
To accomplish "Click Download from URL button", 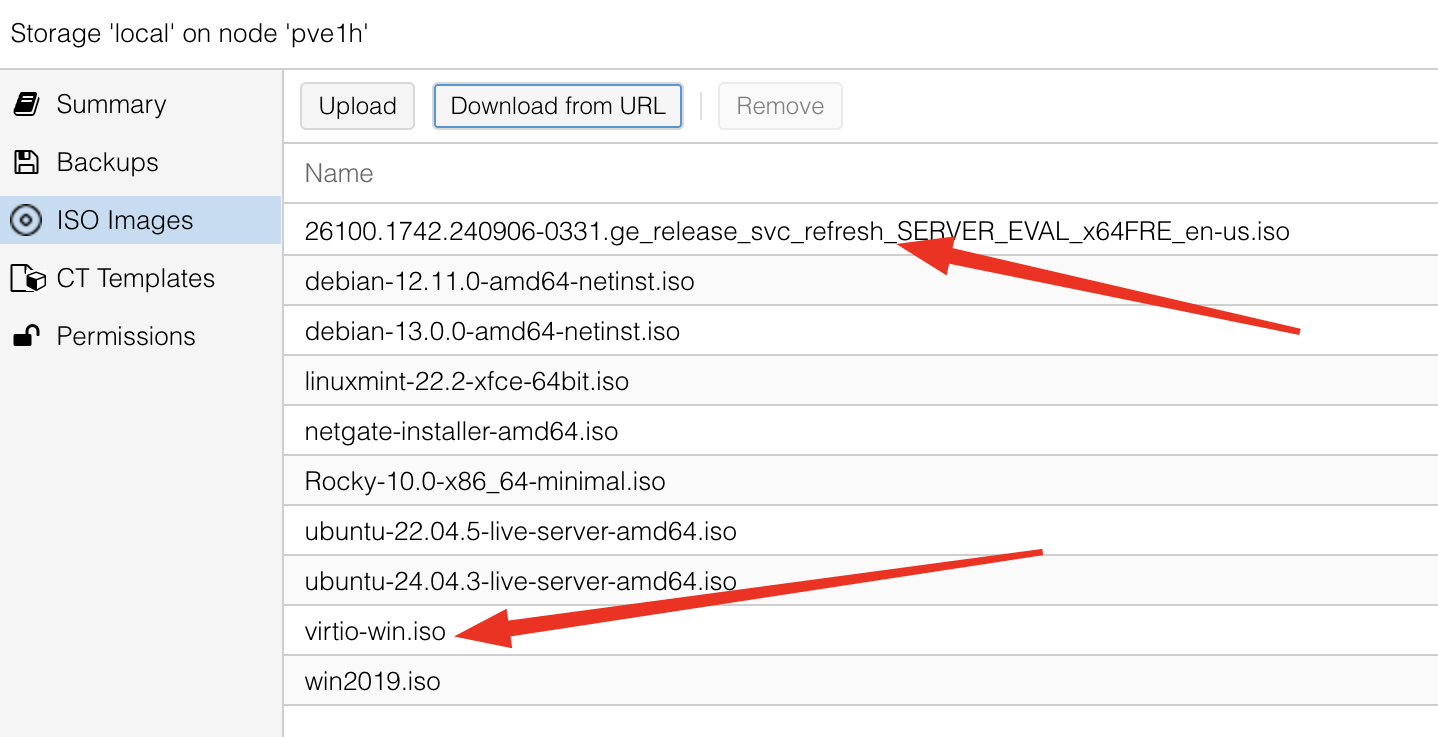I will [x=557, y=106].
